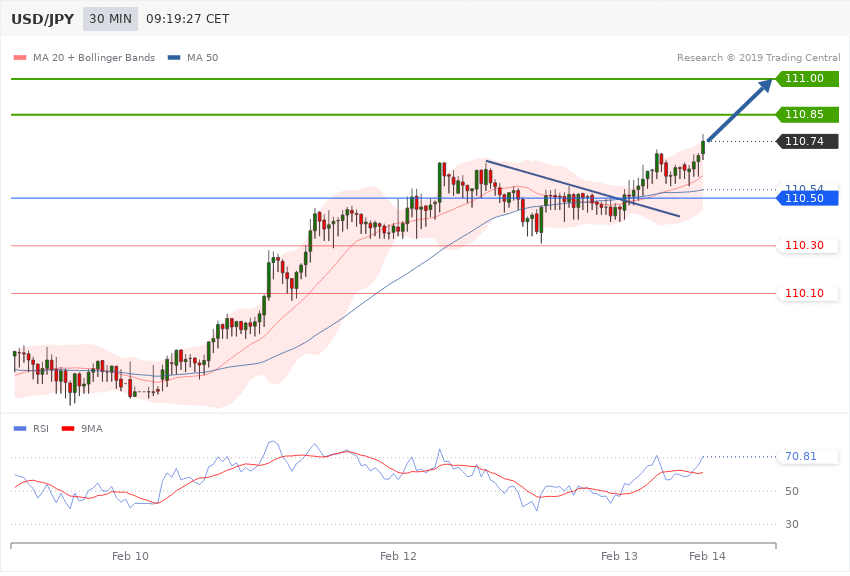Image resolution: width=850 pixels, height=576 pixels.
Task: Click the USD/JPY symbol title
Action: pyautogui.click(x=42, y=19)
